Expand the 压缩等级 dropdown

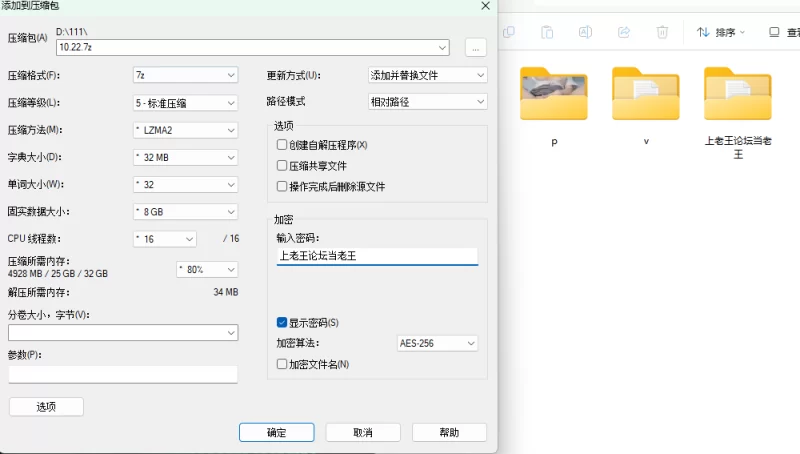[184, 103]
